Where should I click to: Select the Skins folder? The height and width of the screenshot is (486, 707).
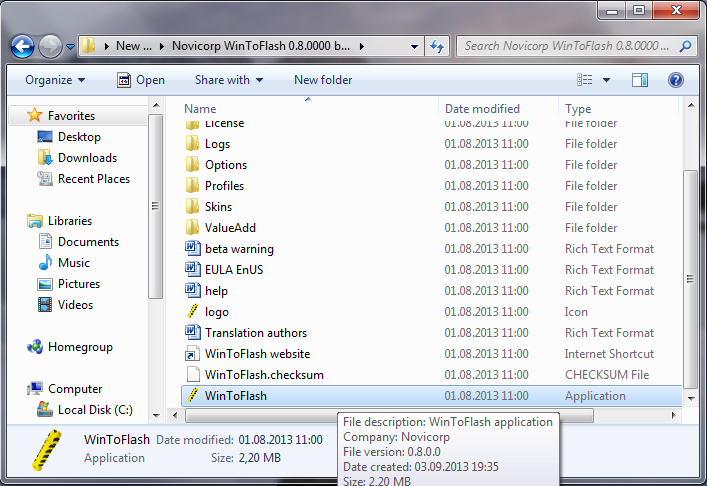[218, 207]
